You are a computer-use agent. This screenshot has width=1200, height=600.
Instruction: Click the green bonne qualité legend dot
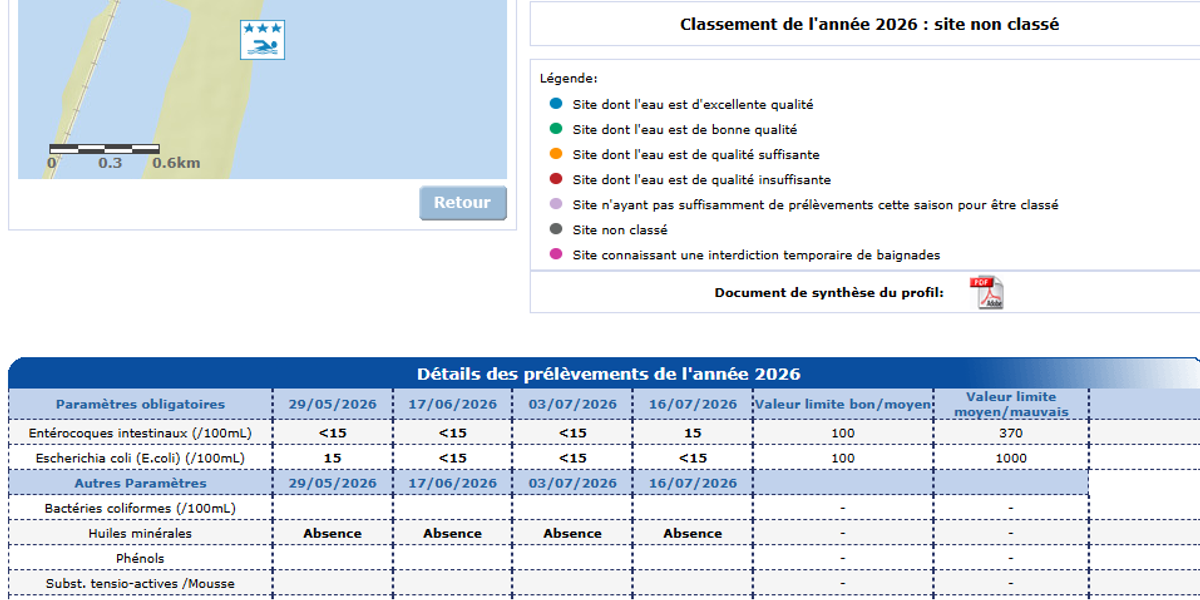pos(556,129)
